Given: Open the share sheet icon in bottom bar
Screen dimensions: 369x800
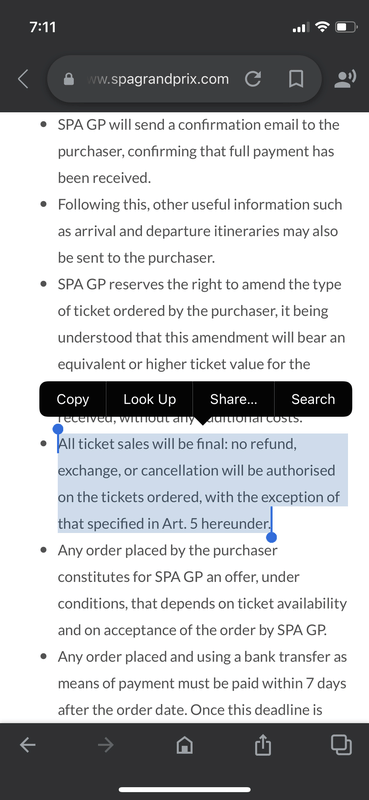Looking at the screenshot, I should [x=263, y=745].
